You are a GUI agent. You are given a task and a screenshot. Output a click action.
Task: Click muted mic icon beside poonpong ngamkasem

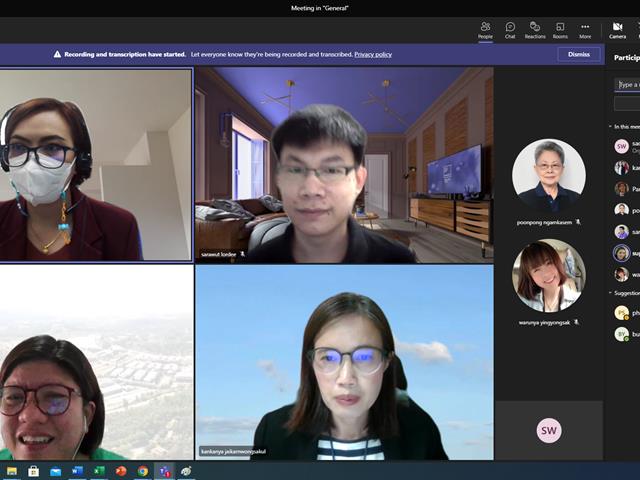click(578, 222)
